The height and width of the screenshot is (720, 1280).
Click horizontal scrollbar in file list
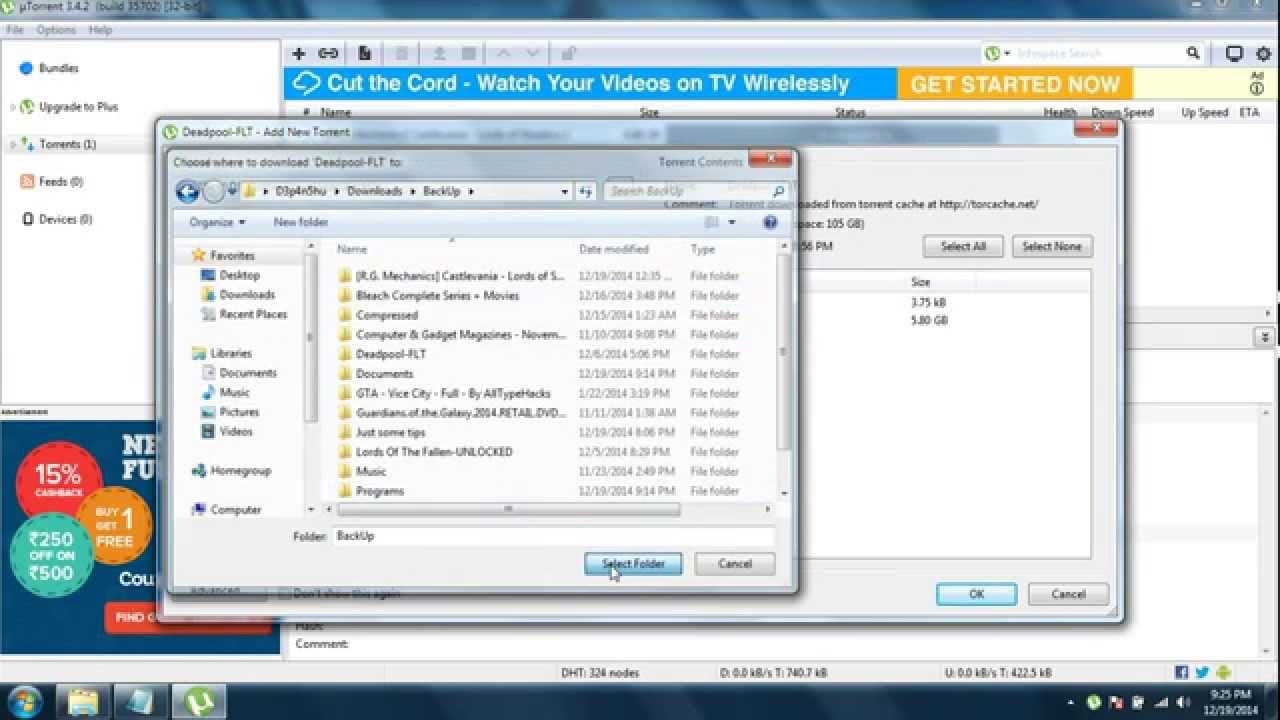coord(508,510)
